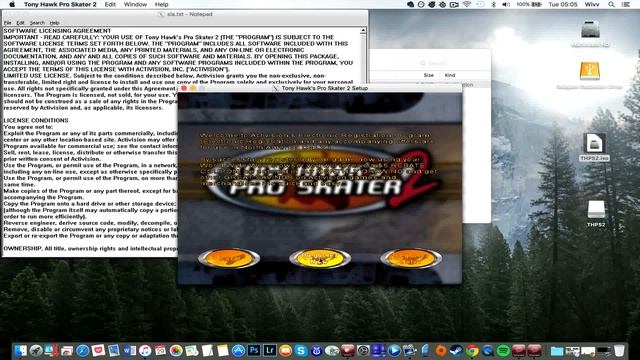Click the right orange button in the Setup window

click(x=411, y=258)
